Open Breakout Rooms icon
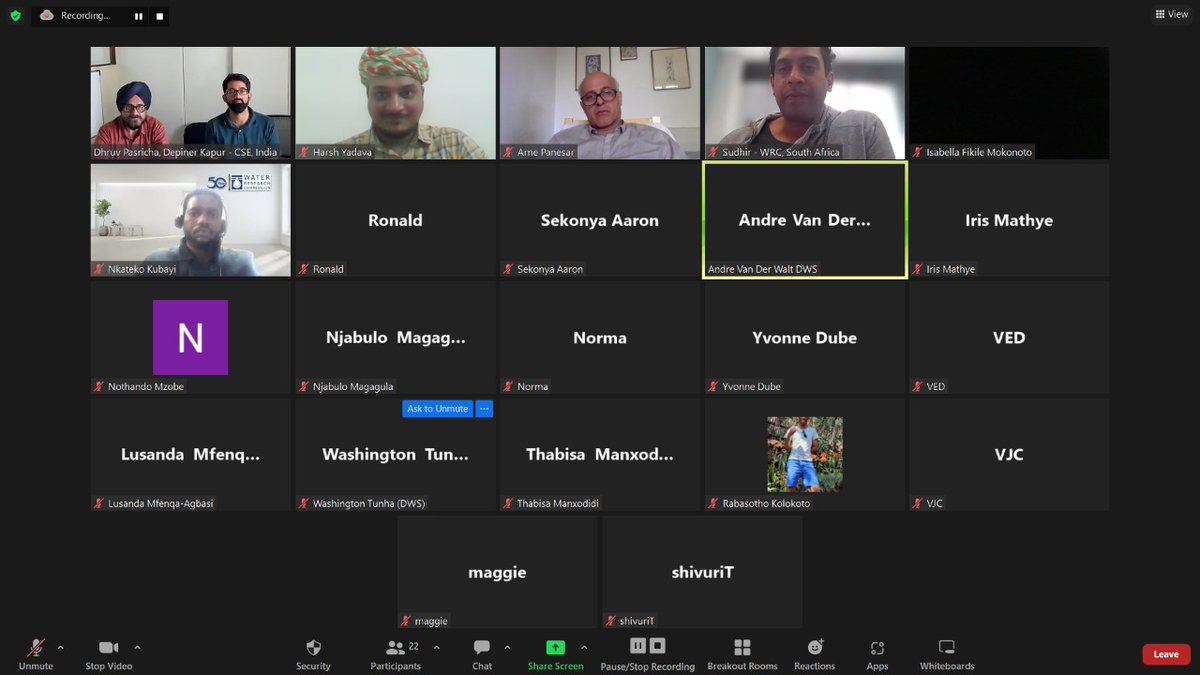This screenshot has width=1200, height=675. (x=742, y=648)
